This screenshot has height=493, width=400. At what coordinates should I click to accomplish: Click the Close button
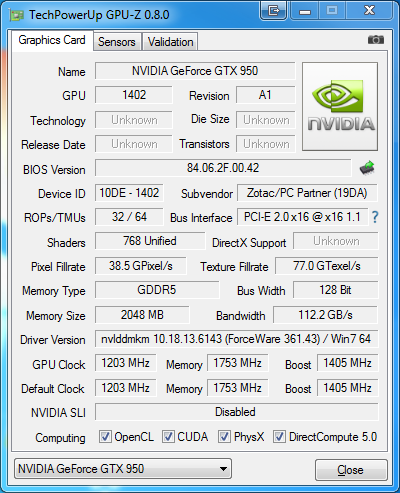coord(351,470)
